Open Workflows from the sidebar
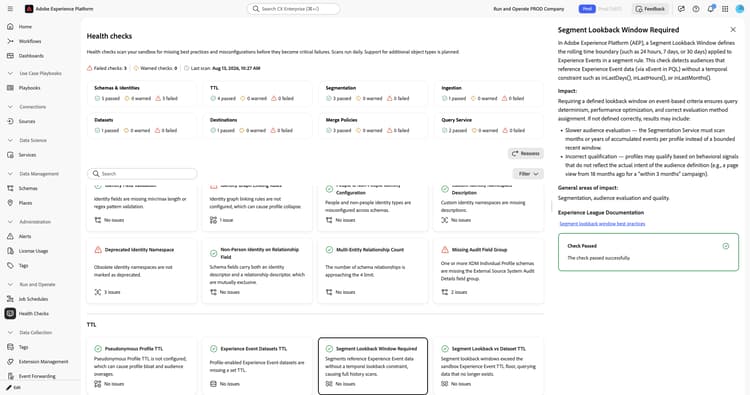This screenshot has width=750, height=395. (x=30, y=41)
